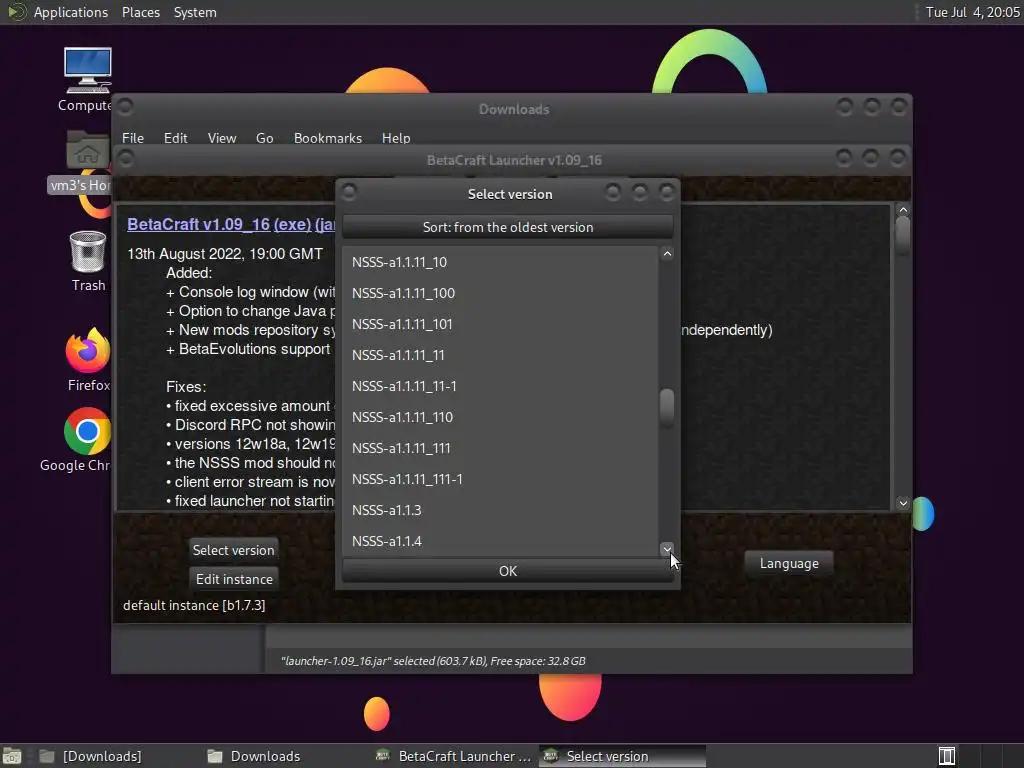Confirm selection with the OK button

507,571
